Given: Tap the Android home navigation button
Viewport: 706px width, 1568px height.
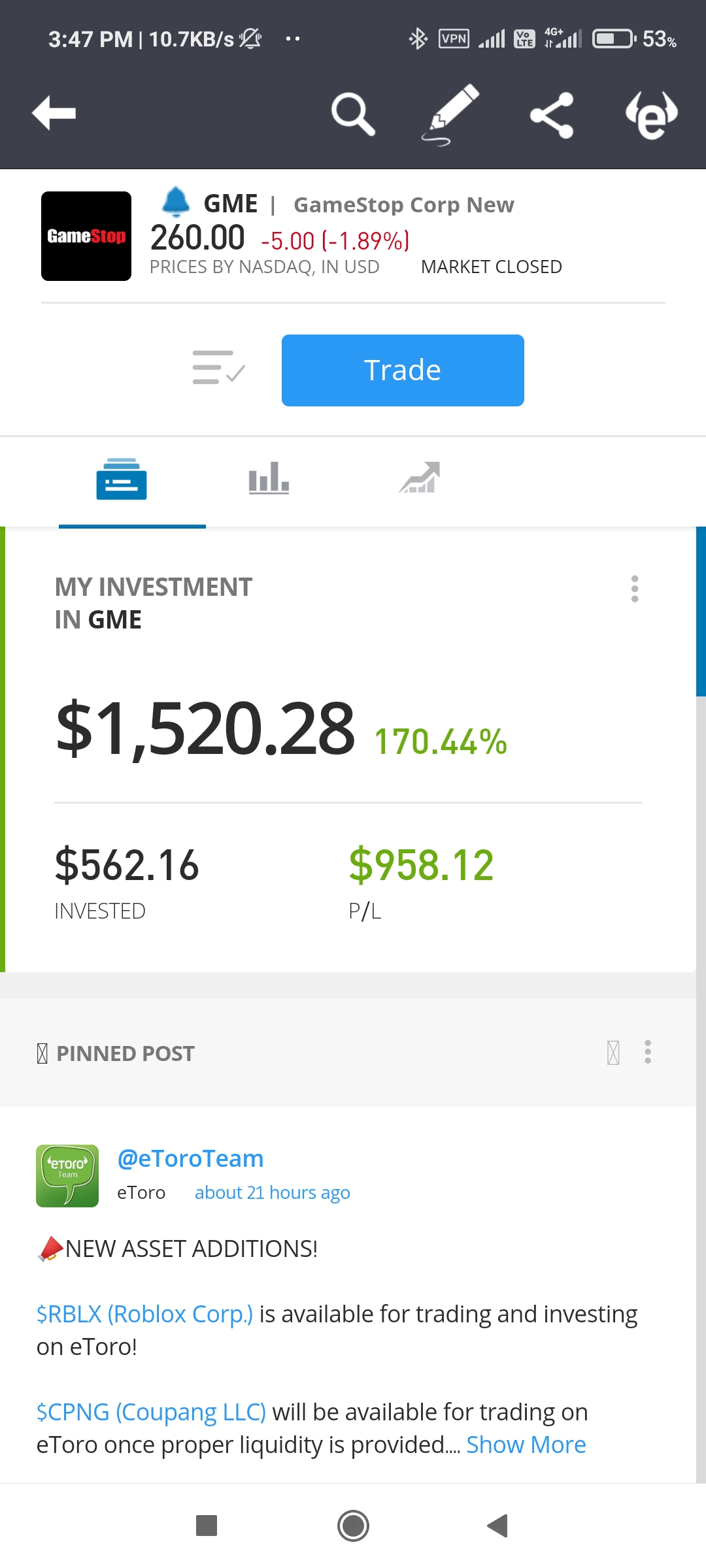Looking at the screenshot, I should (353, 1526).
